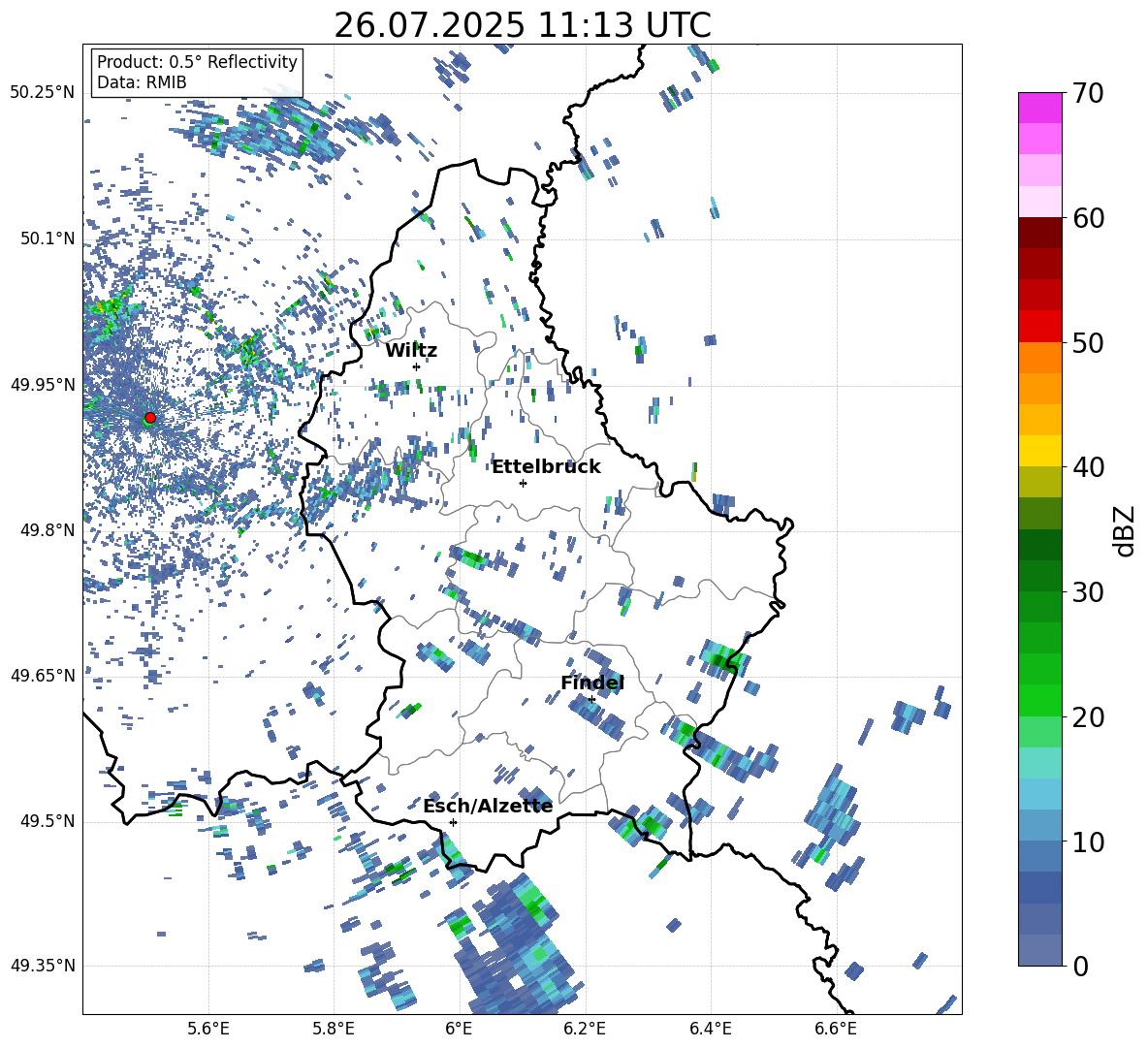This screenshot has height=1048, width=1148.
Task: Click the 49.5°N latitude tick label
Action: click(x=48, y=820)
